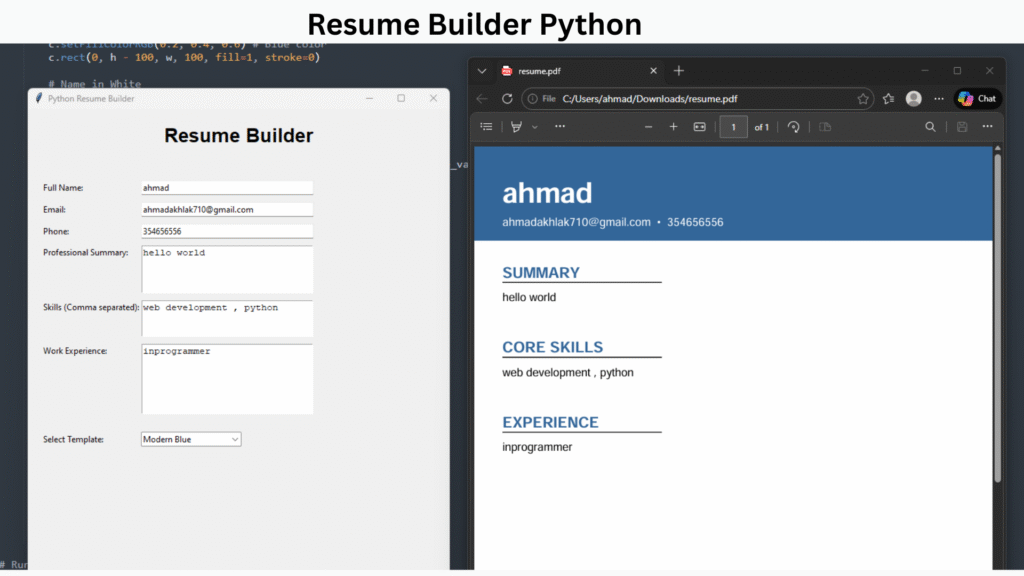Open a new browser tab
This screenshot has width=1024, height=576.
[x=679, y=71]
